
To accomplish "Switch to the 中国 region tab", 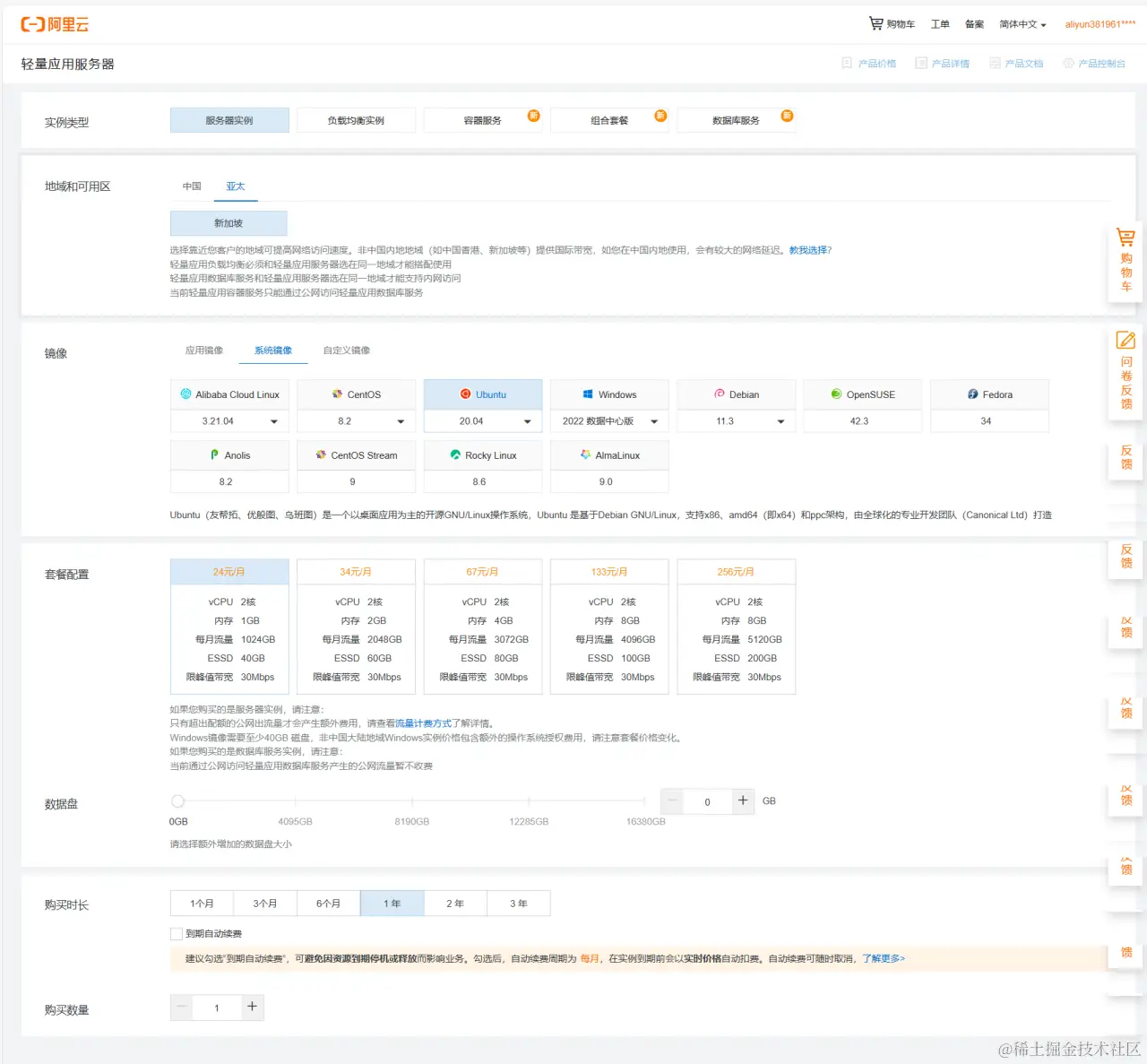I will tap(192, 186).
